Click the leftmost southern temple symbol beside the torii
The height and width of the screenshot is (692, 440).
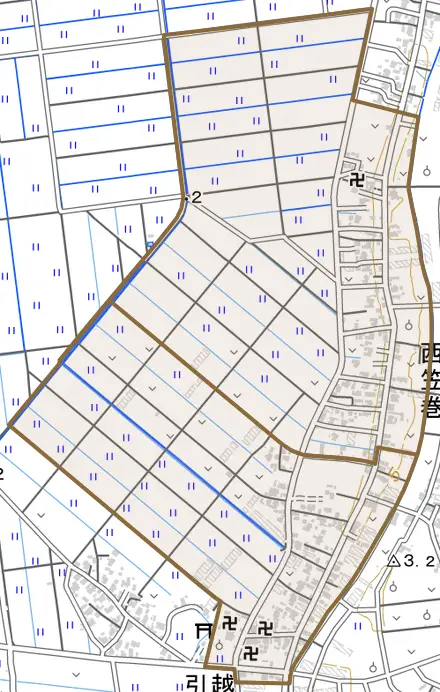tap(229, 624)
